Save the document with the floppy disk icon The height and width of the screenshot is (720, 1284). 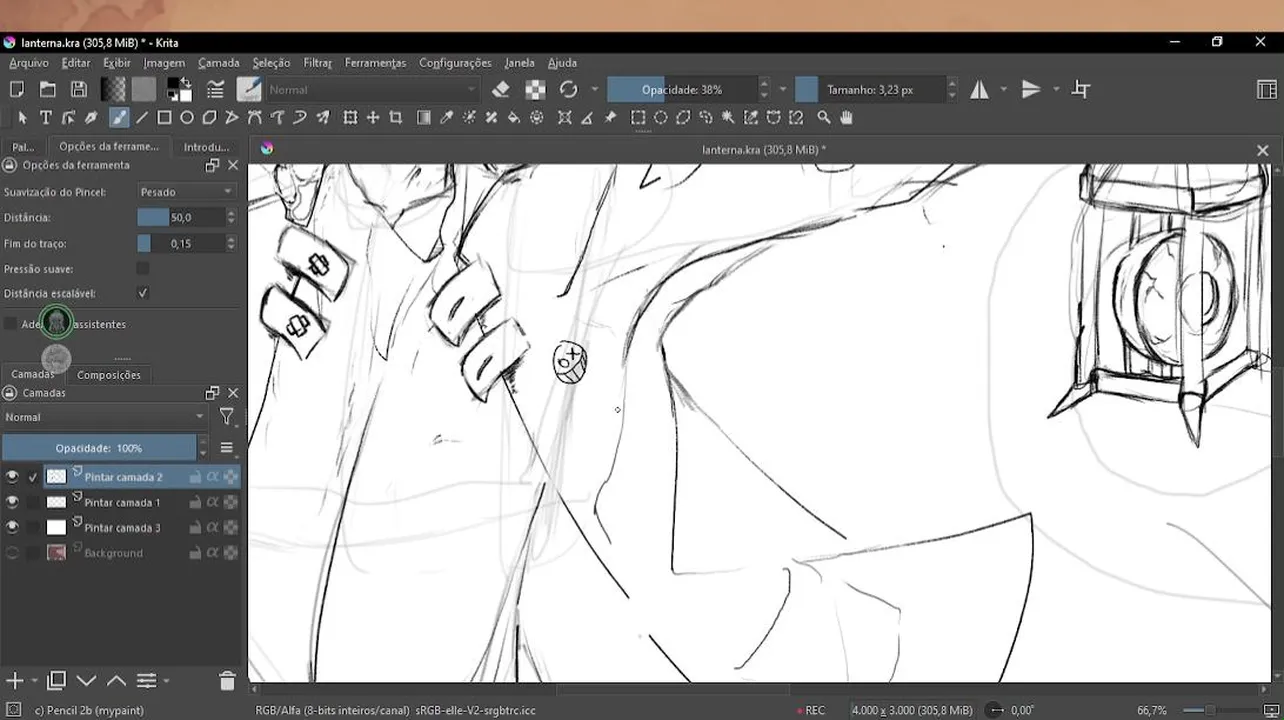point(78,89)
